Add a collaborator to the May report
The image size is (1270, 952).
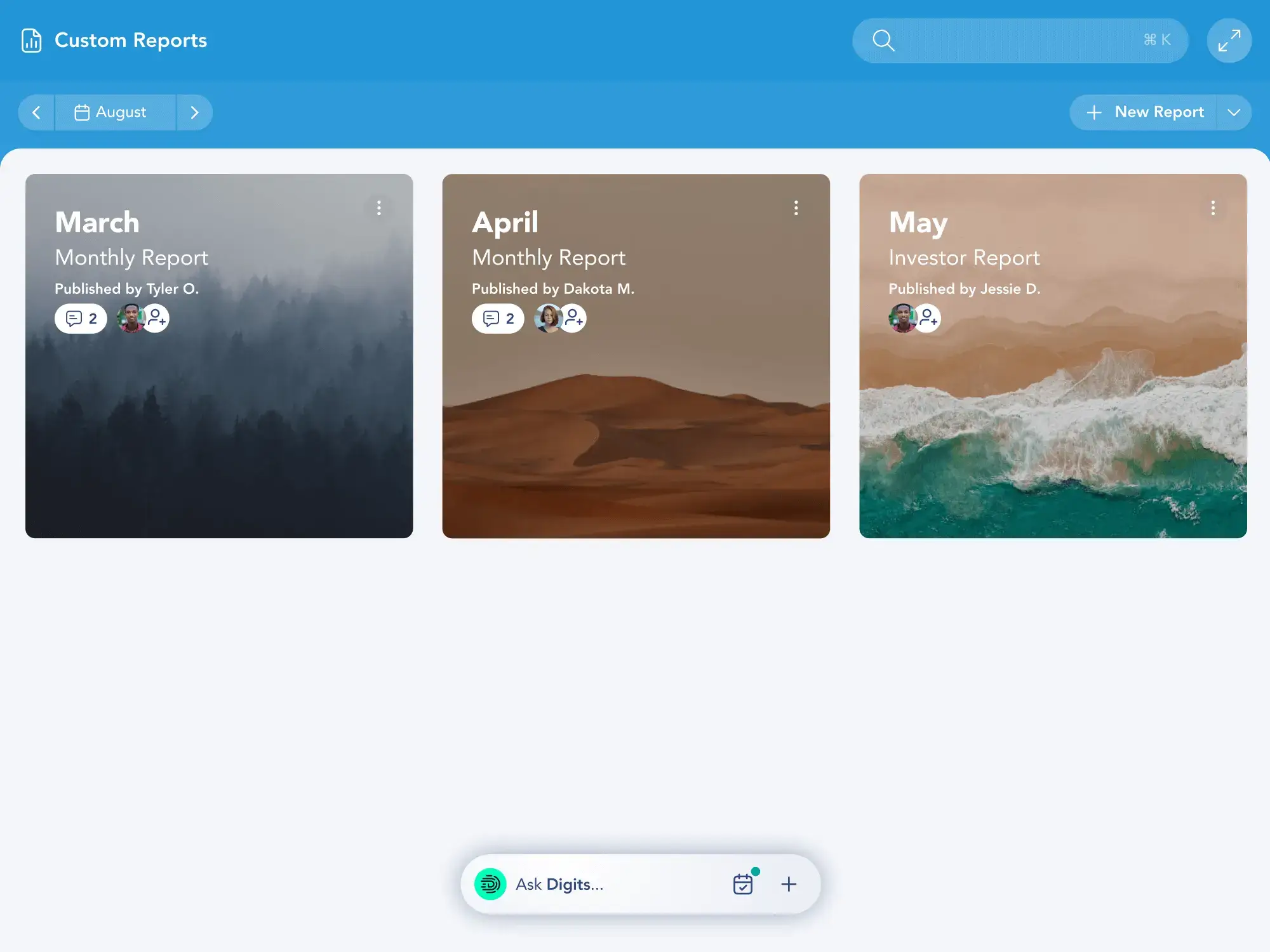coord(929,320)
